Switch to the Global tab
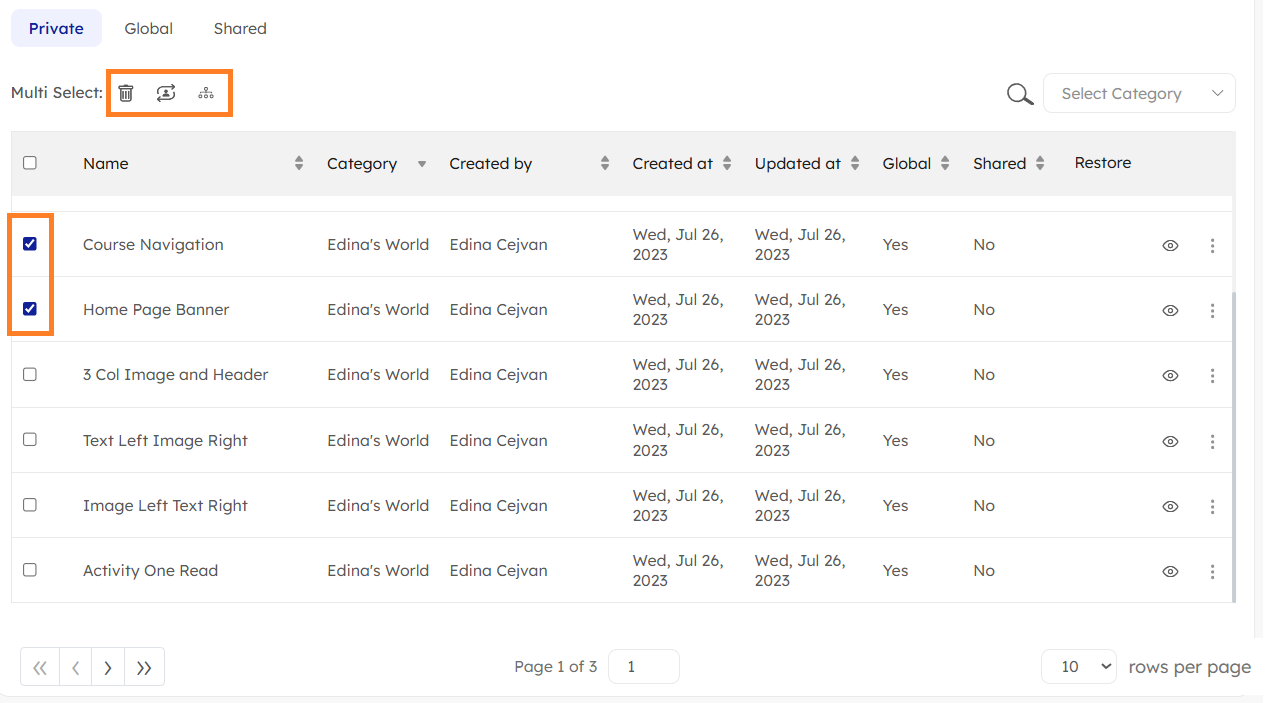Screen dimensions: 1275x703 [x=149, y=29]
